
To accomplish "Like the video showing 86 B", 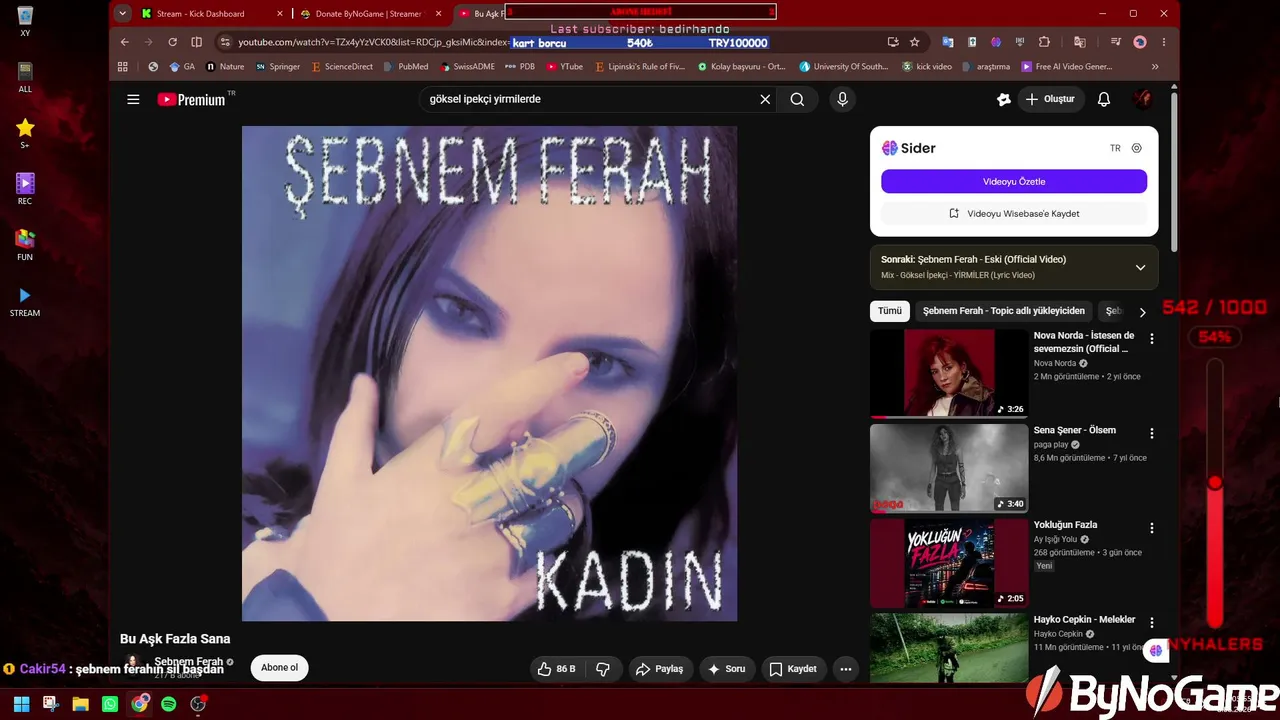I will (556, 669).
